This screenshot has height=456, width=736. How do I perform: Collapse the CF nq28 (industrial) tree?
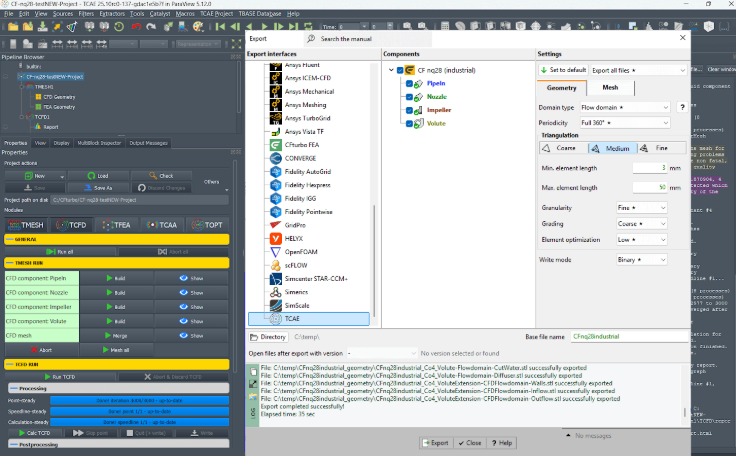point(391,70)
